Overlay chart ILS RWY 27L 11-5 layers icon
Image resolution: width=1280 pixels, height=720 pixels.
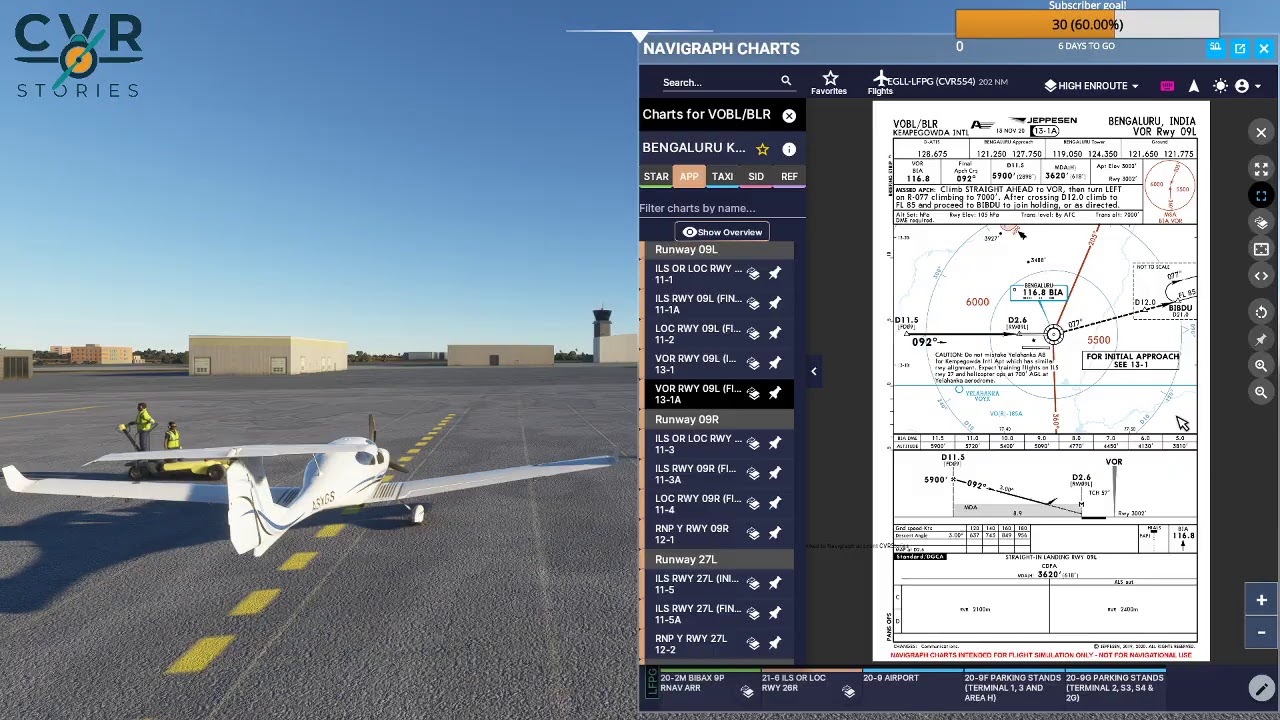(x=753, y=584)
